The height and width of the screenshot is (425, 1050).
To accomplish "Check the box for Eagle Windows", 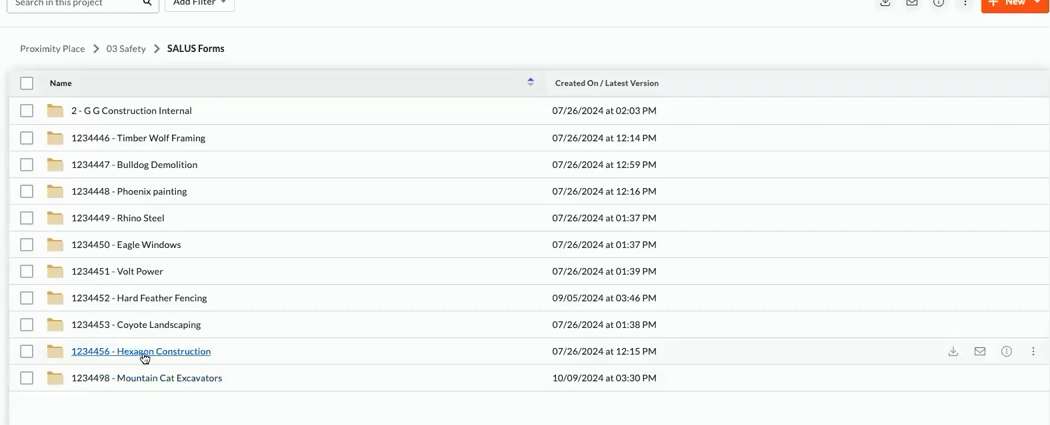I will [27, 245].
